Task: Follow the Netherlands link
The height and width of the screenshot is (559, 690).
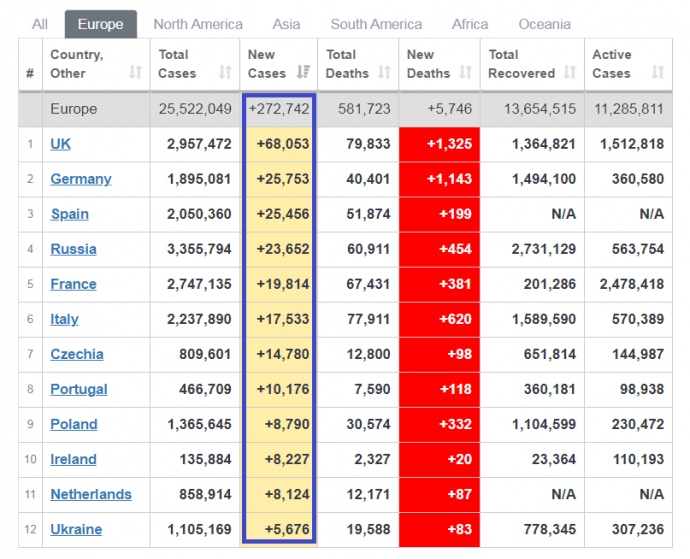Action: click(91, 494)
